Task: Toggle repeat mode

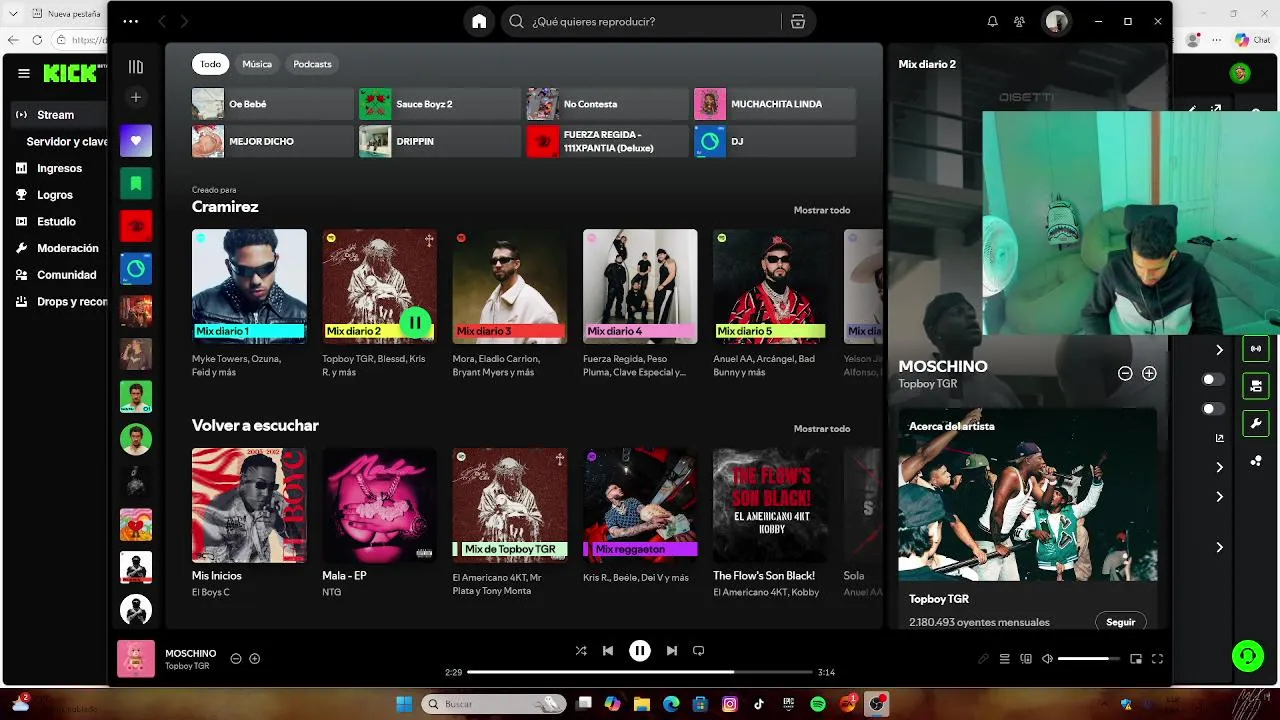Action: click(699, 651)
